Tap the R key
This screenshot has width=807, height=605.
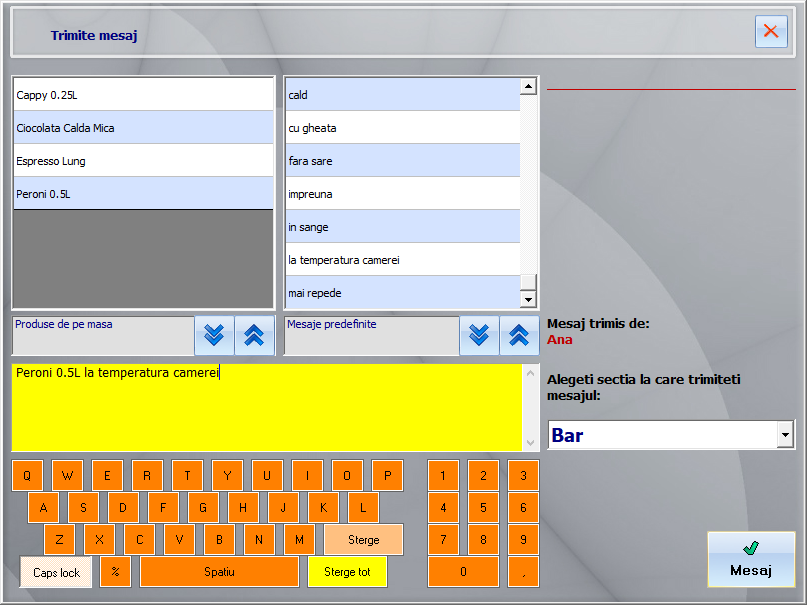tap(147, 475)
